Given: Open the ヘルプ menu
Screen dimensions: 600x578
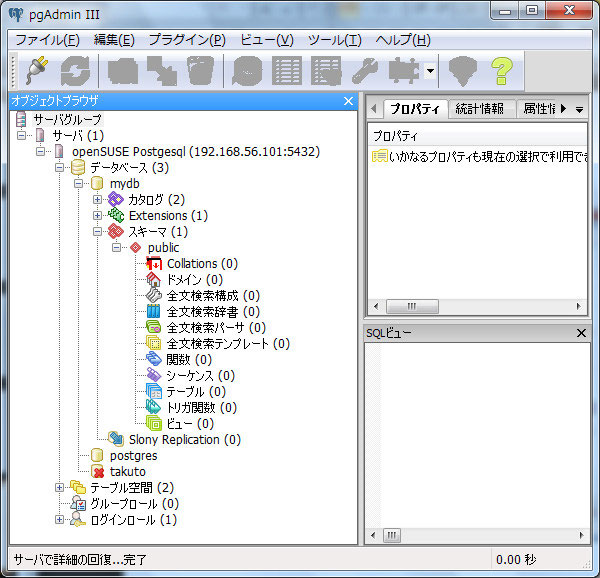Looking at the screenshot, I should pos(403,40).
